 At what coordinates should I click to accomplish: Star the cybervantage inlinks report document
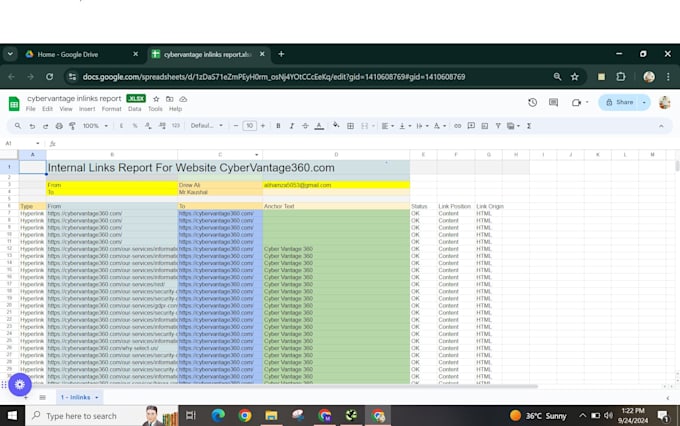point(156,99)
